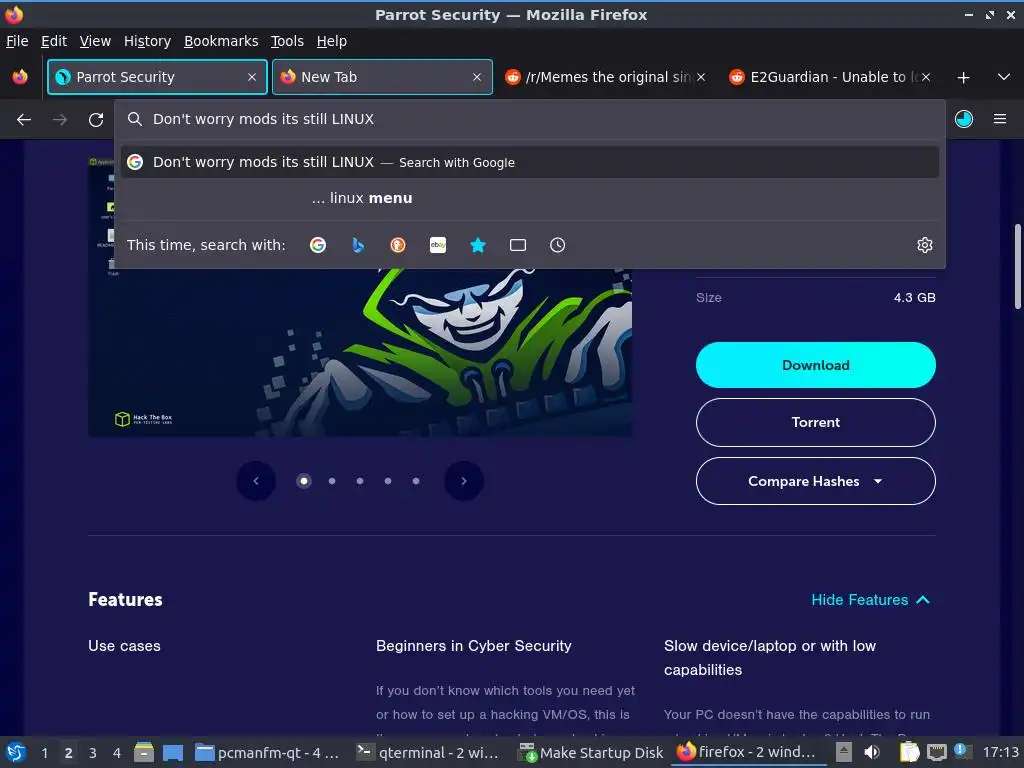Collapse section with Hide Features link

[871, 600]
